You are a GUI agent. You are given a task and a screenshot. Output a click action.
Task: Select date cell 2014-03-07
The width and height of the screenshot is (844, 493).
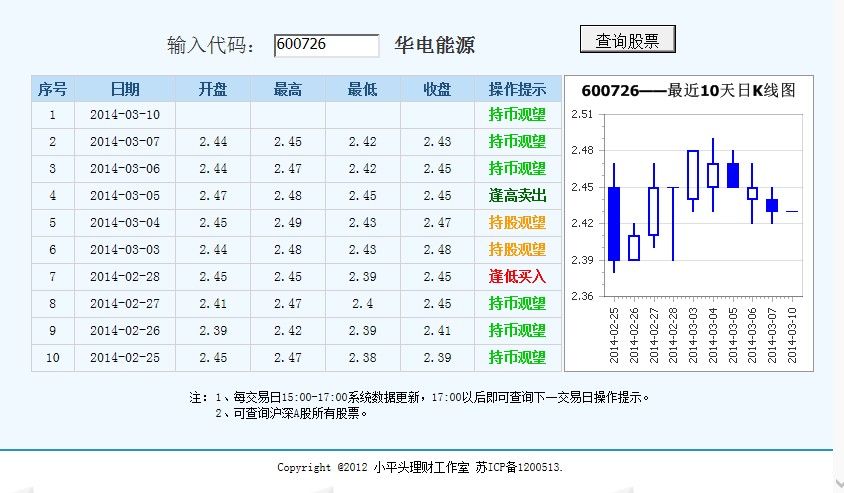125,142
